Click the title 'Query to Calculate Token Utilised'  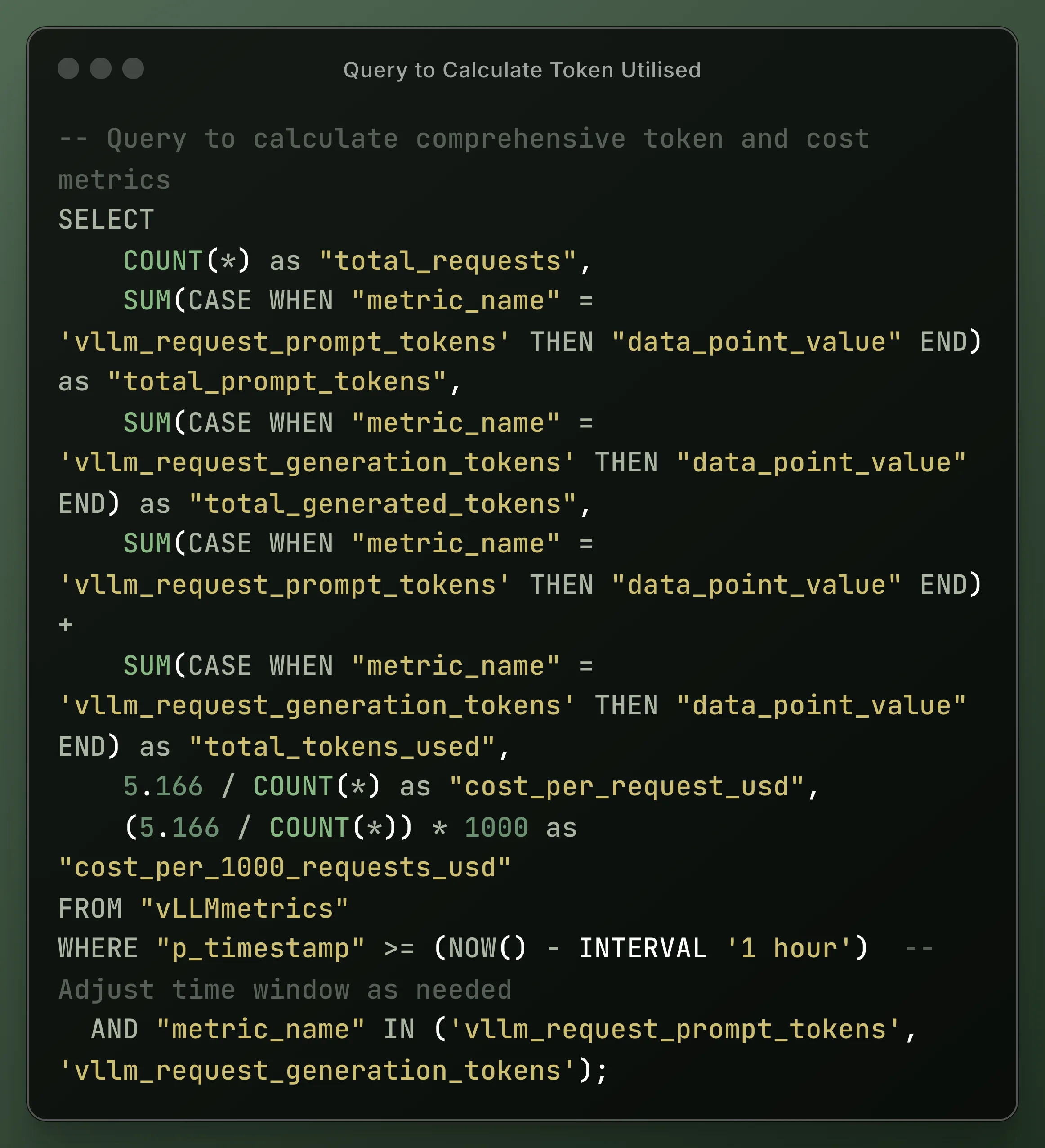[522, 70]
